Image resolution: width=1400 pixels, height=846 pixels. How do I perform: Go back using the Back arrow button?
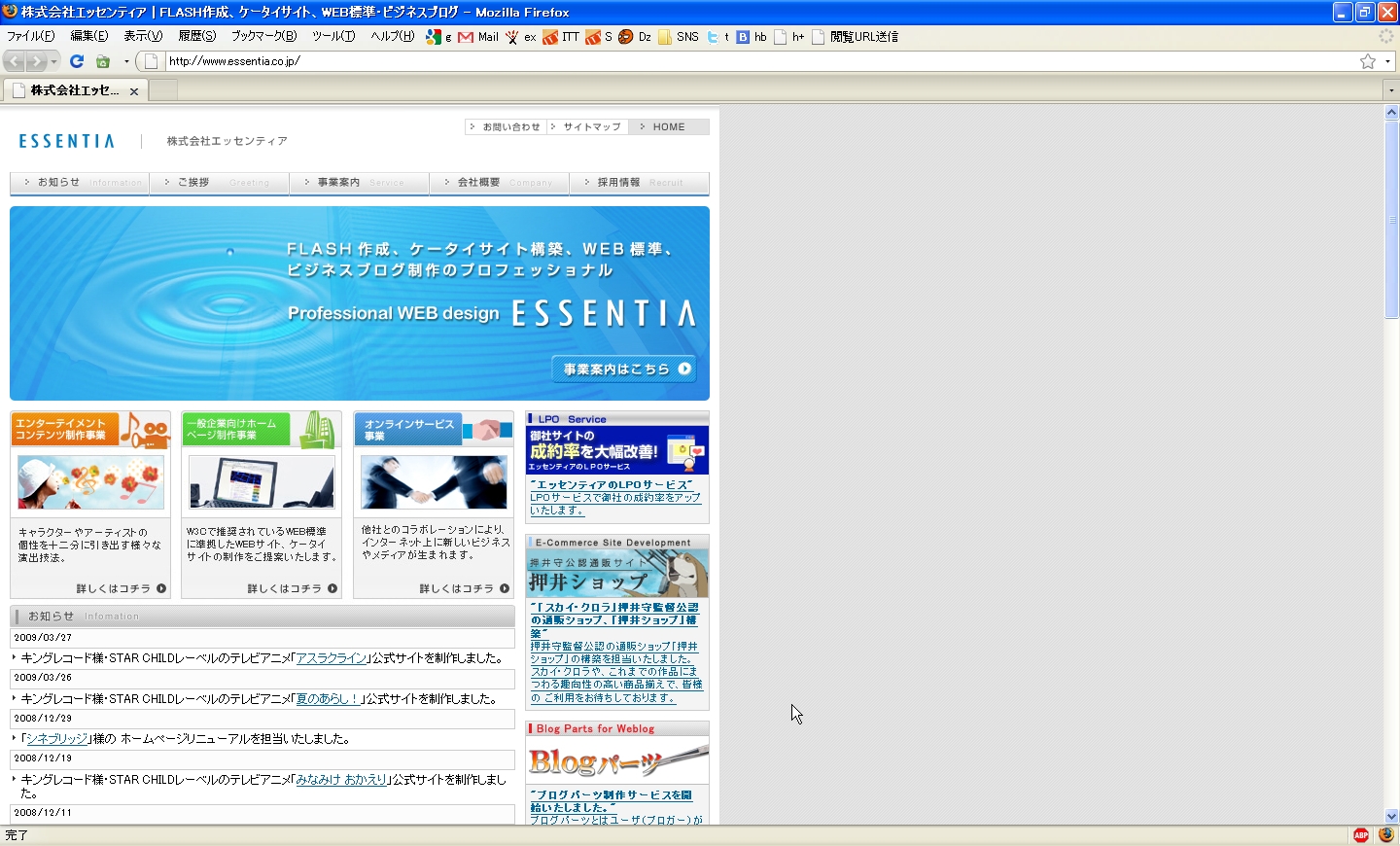(14, 61)
